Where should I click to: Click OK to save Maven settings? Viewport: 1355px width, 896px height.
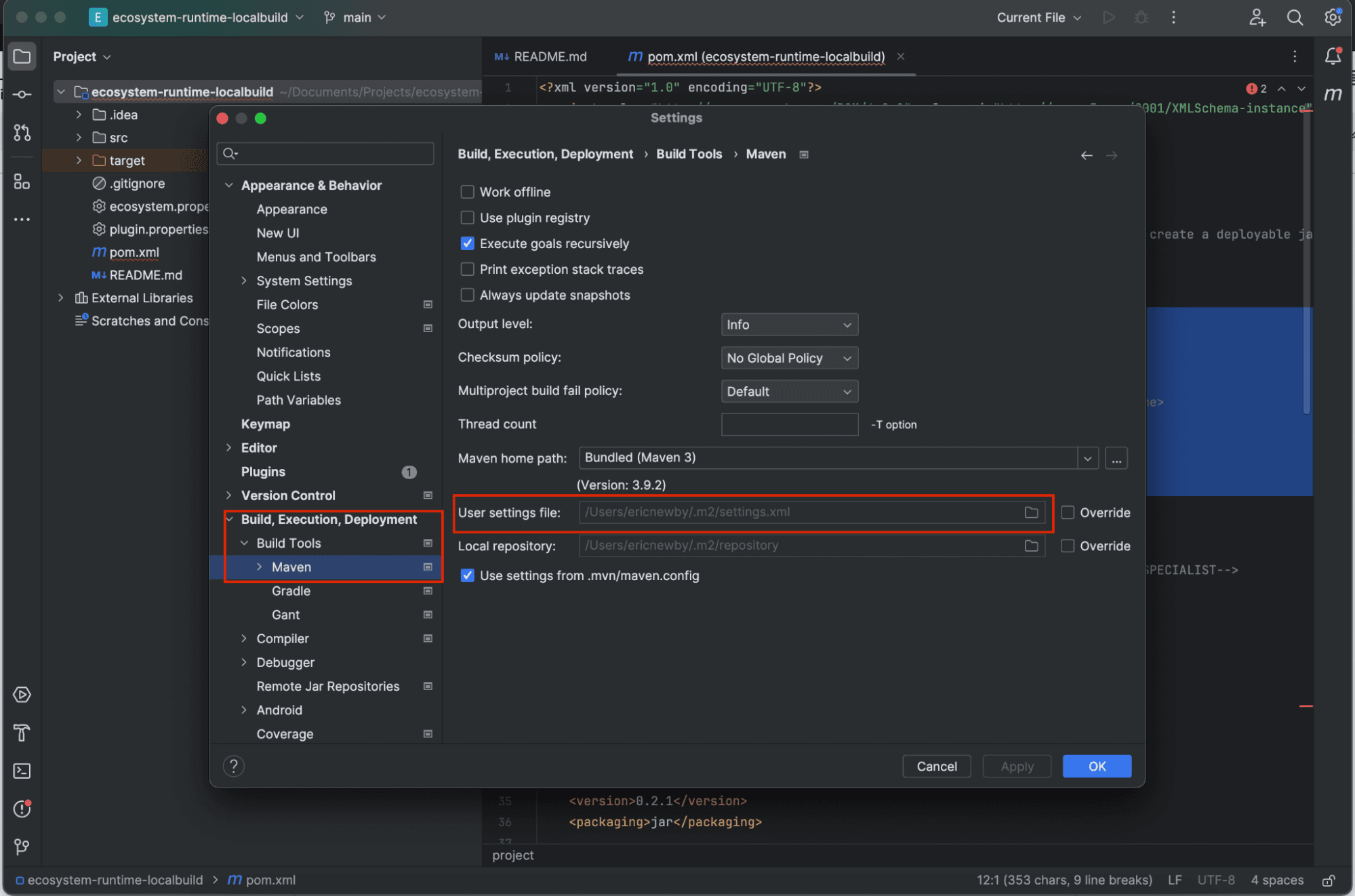(x=1097, y=766)
